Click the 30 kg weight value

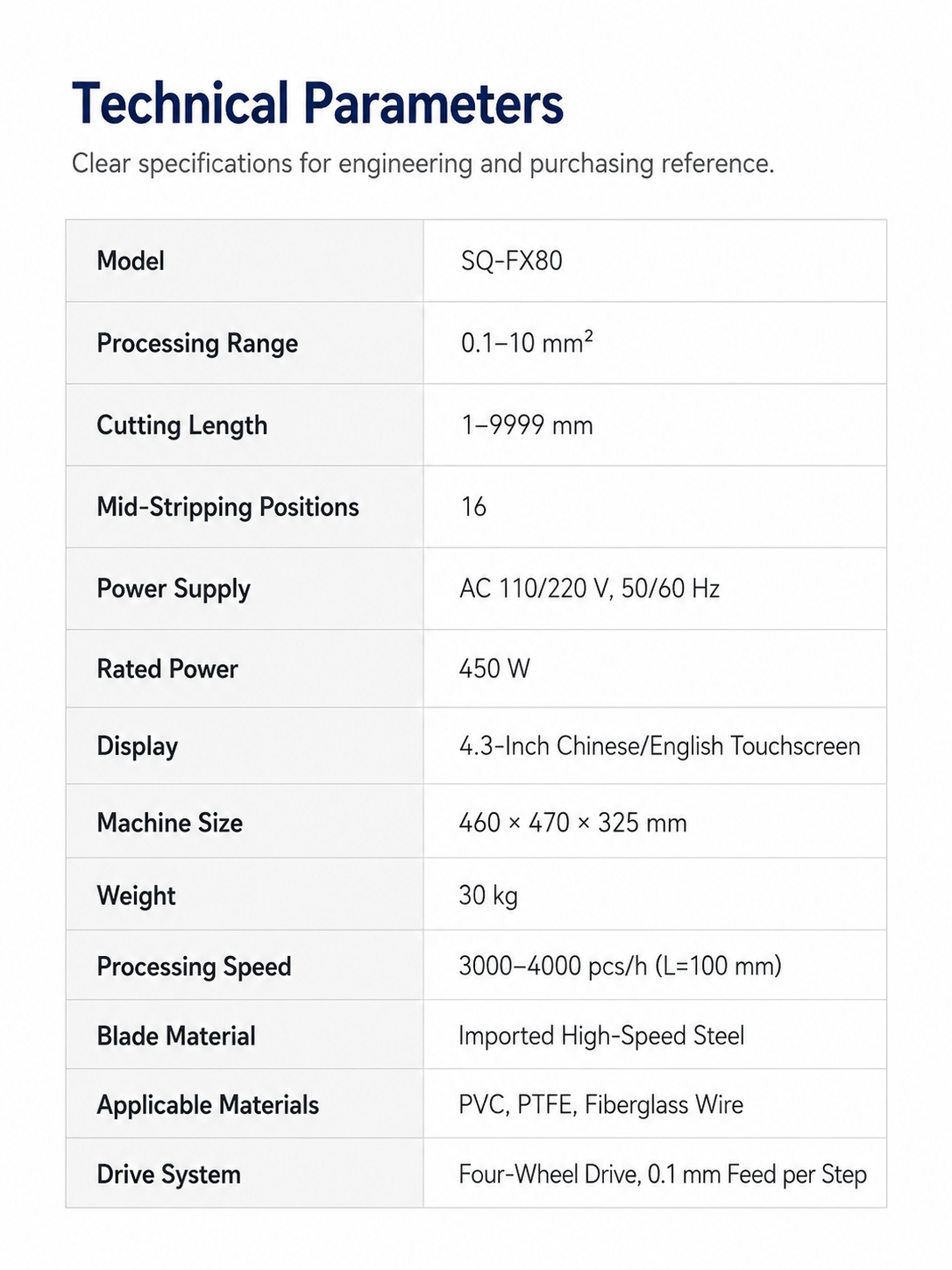(488, 896)
